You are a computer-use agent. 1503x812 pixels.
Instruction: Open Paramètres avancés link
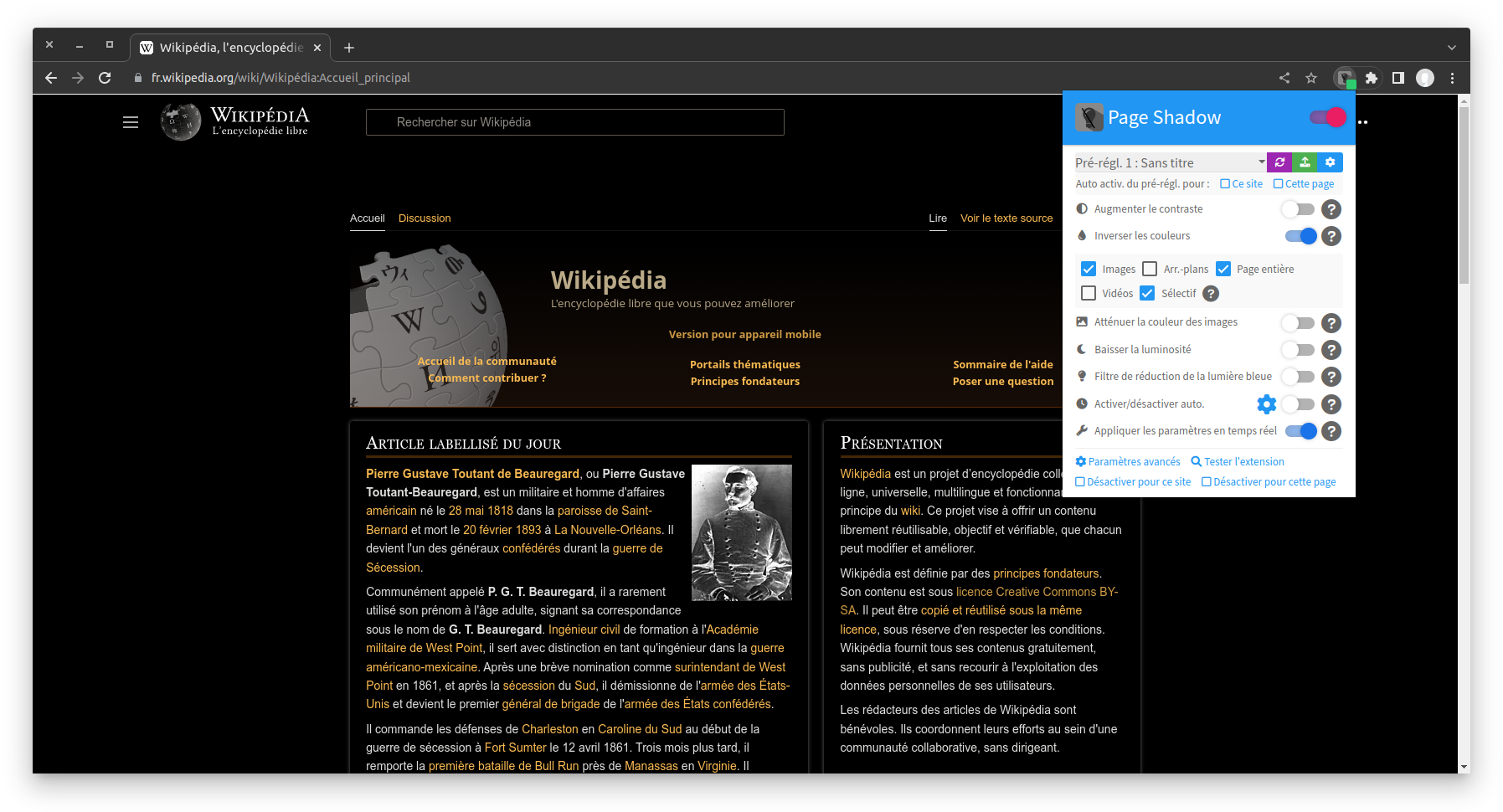click(1128, 462)
